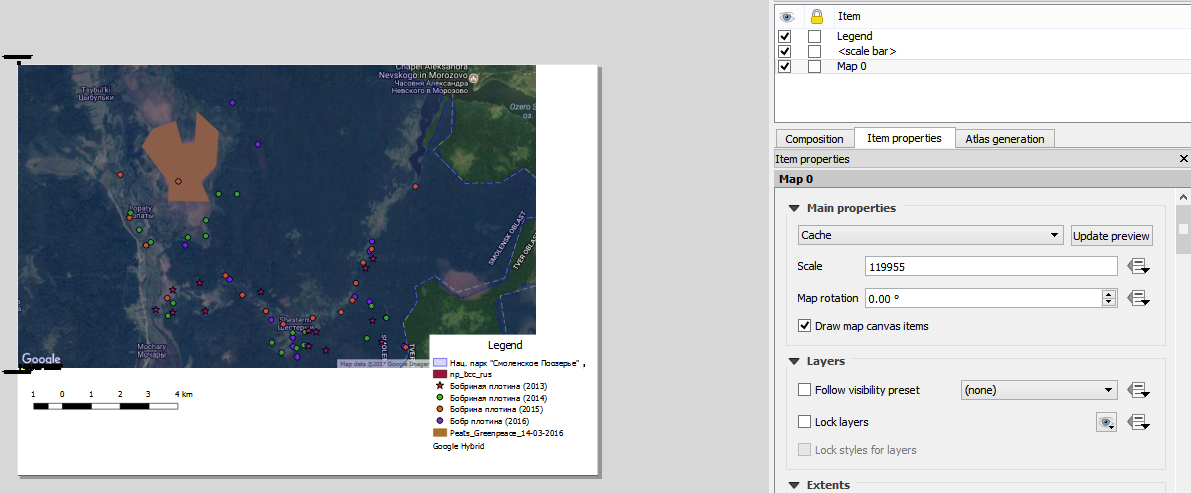The width and height of the screenshot is (1191, 493).
Task: Click data-defined override icon for Lock layers
Action: [x=1138, y=423]
